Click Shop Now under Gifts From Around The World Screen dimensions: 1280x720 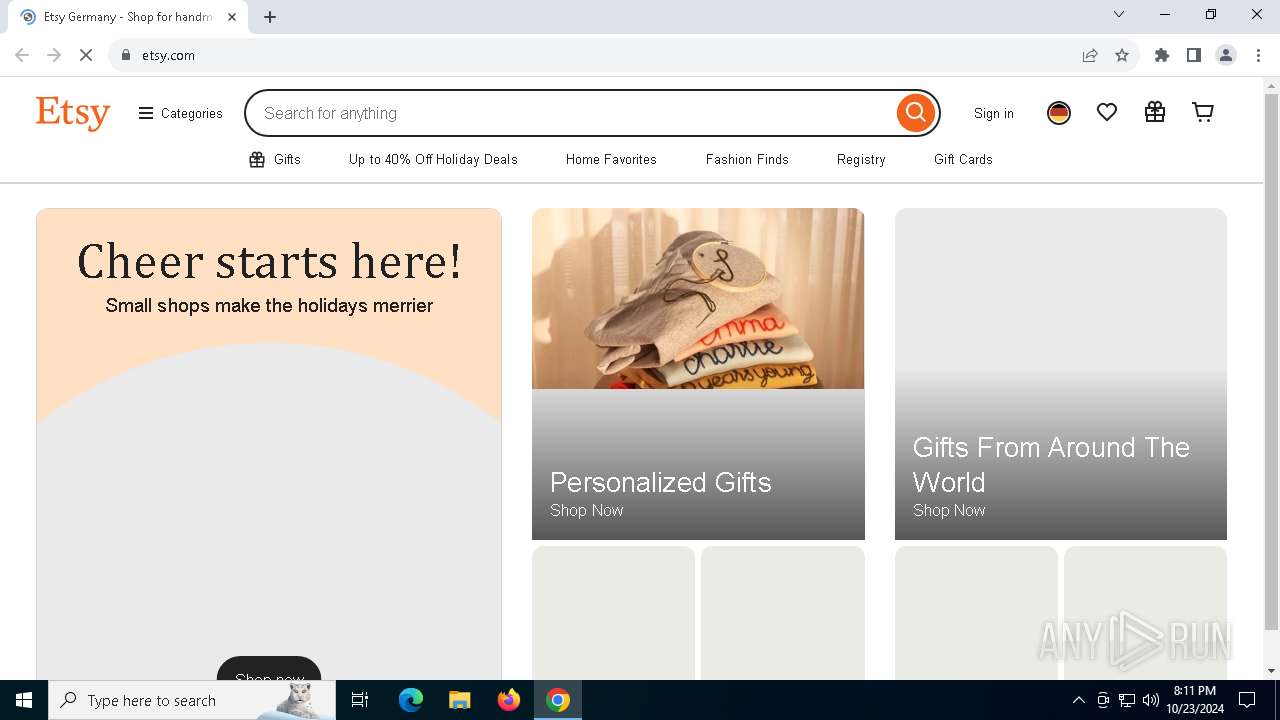pyautogui.click(x=949, y=510)
